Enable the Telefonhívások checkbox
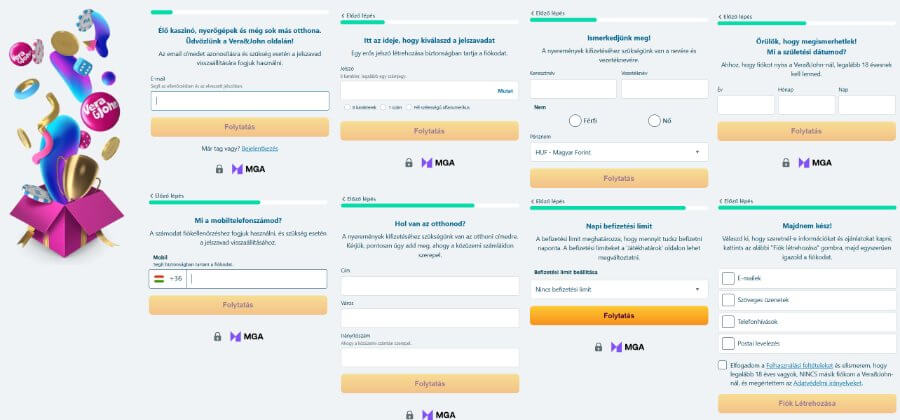Image resolution: width=900 pixels, height=420 pixels. 728,321
